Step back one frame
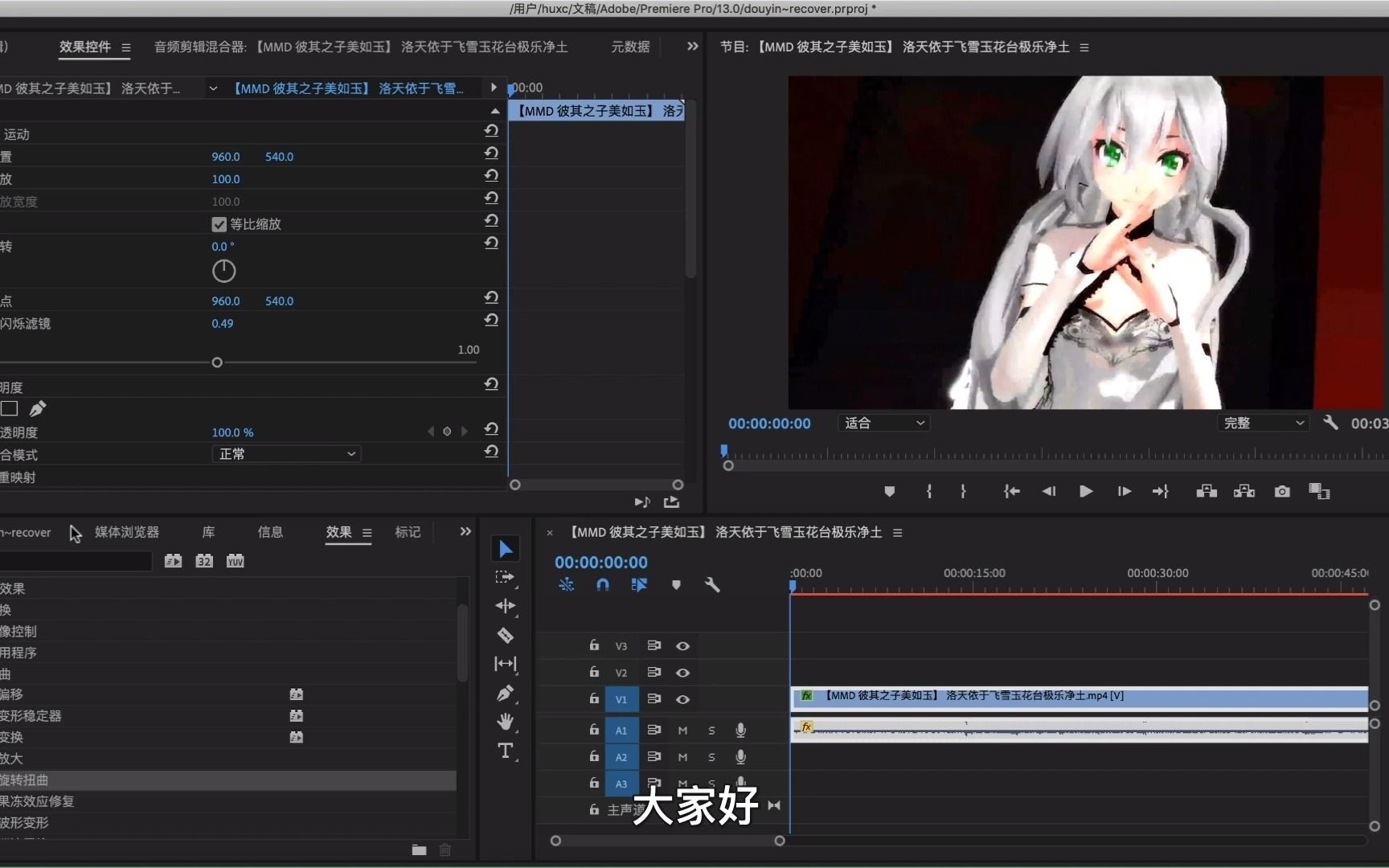Viewport: 1389px width, 868px height. (1049, 491)
